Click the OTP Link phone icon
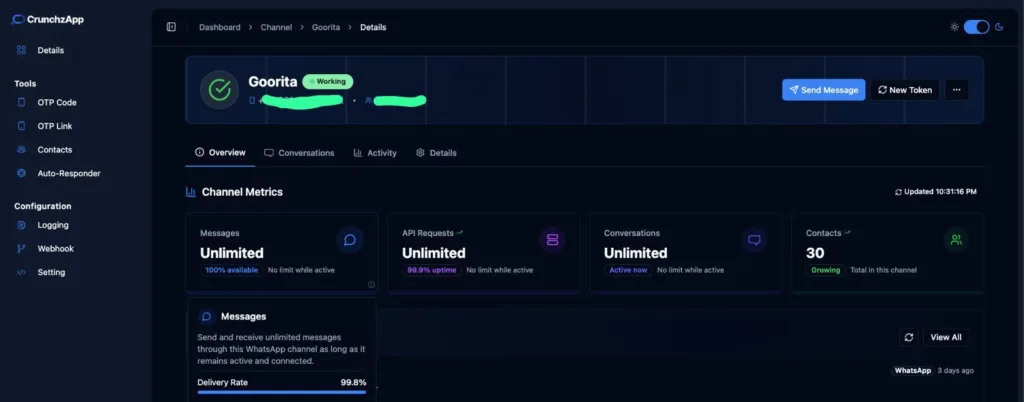The width and height of the screenshot is (1024, 402). pos(22,126)
